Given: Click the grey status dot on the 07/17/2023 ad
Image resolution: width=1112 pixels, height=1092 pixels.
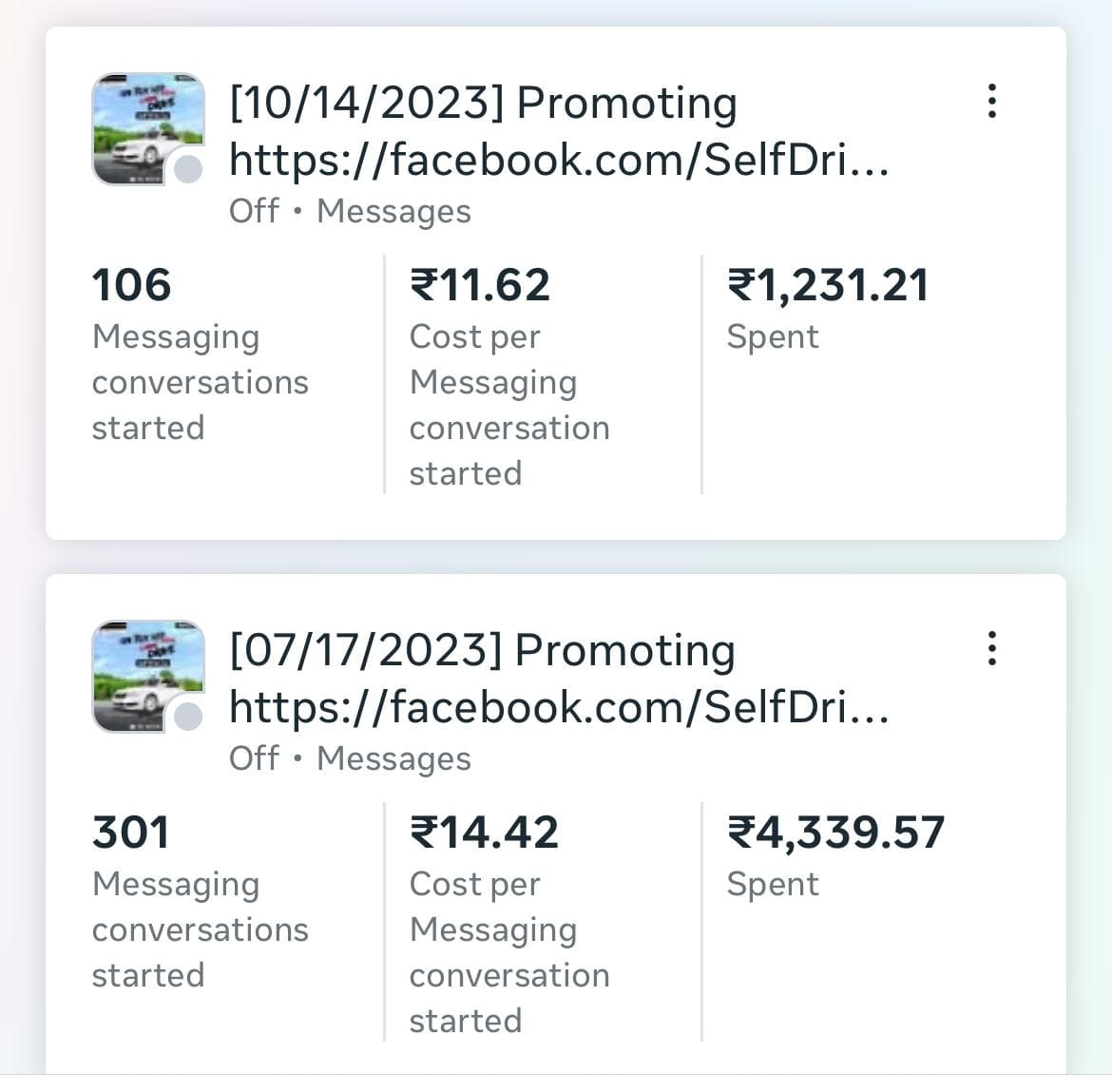Looking at the screenshot, I should pos(188,717).
